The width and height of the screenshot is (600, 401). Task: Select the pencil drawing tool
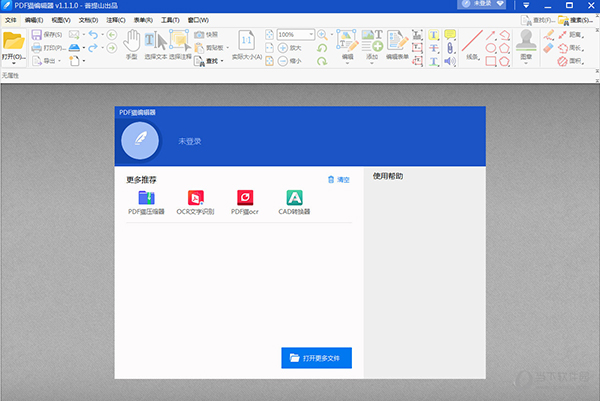(548, 35)
